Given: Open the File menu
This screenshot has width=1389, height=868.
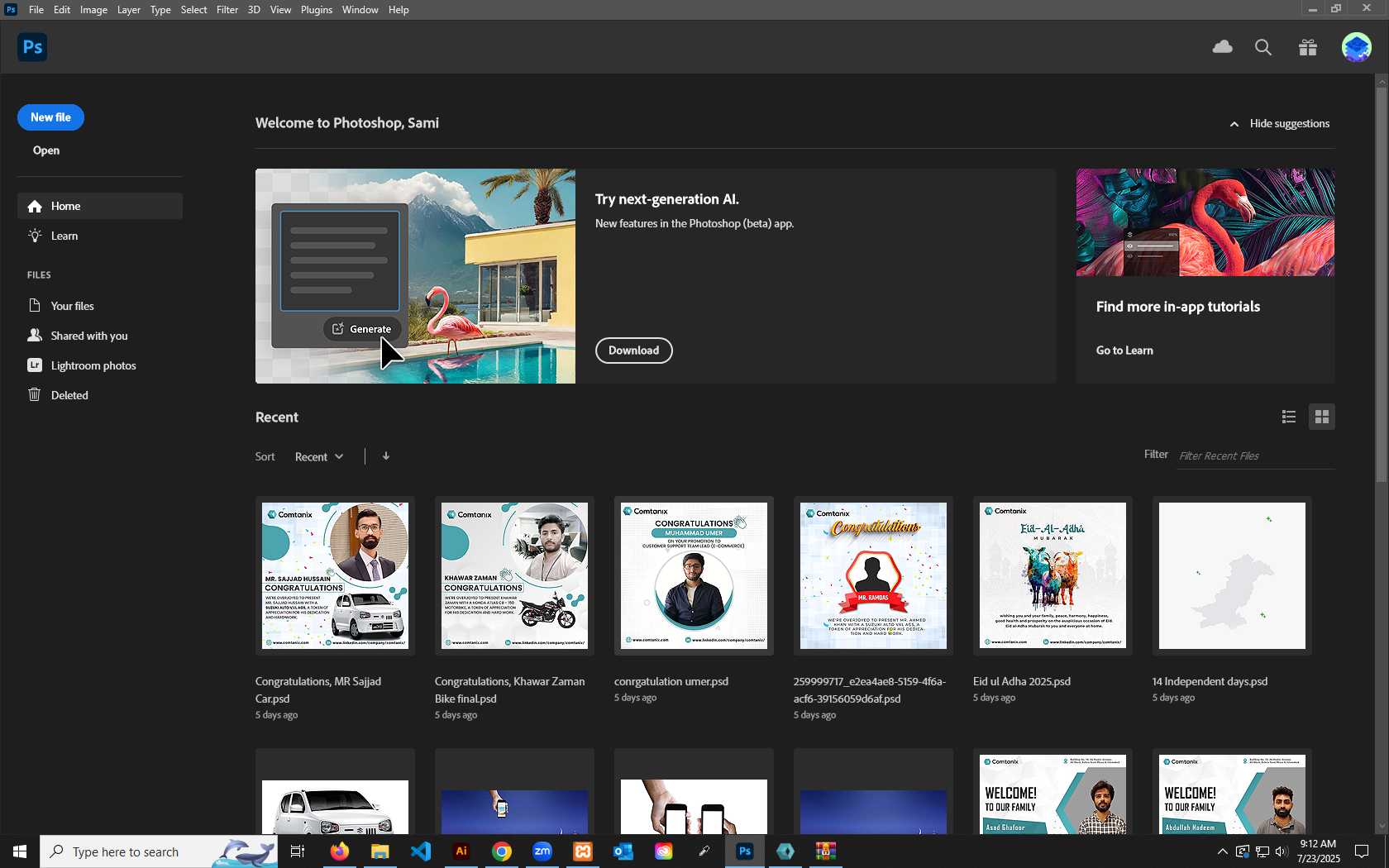Looking at the screenshot, I should coord(36,10).
